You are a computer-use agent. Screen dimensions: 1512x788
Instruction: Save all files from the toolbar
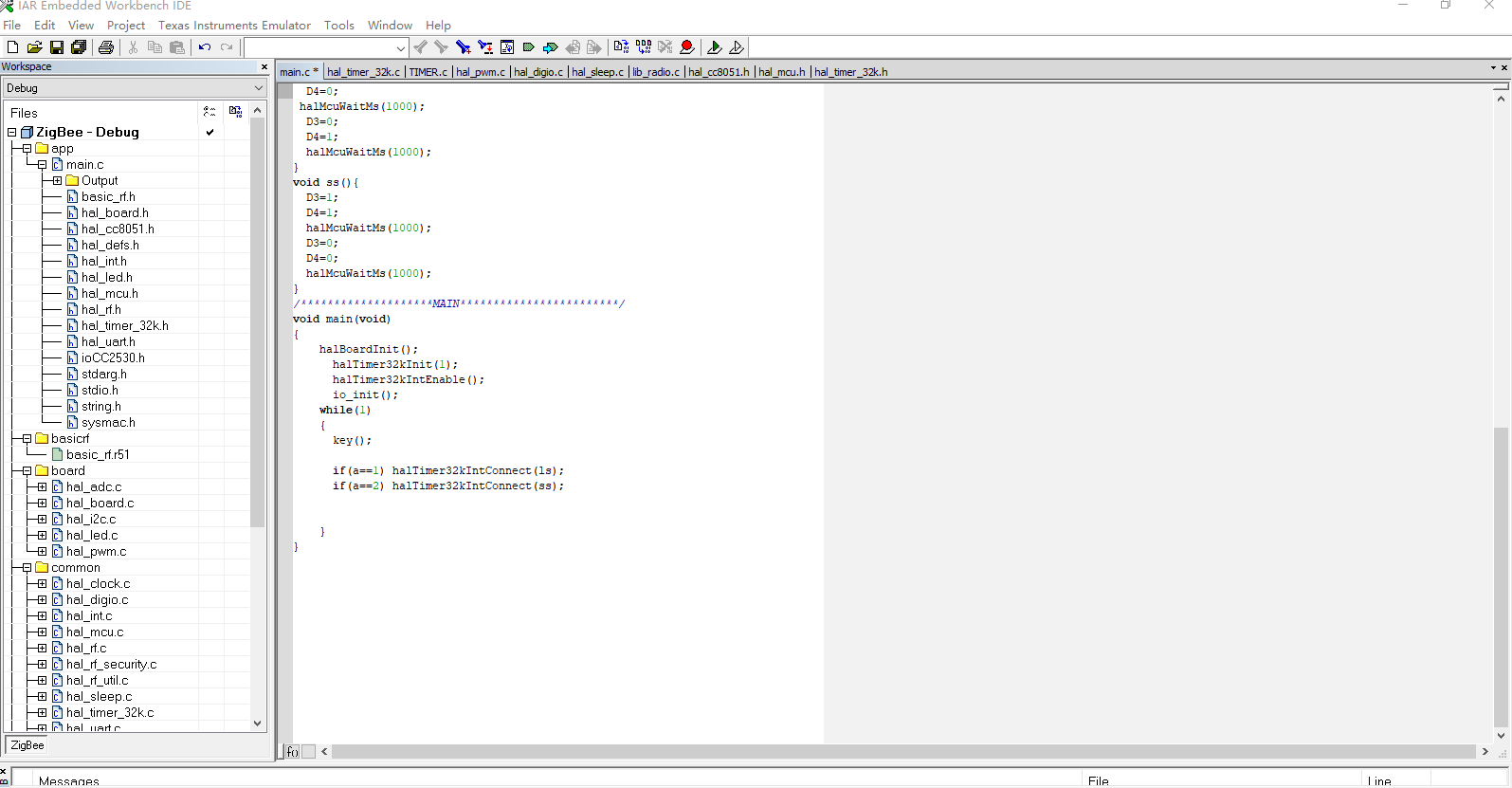pos(79,47)
